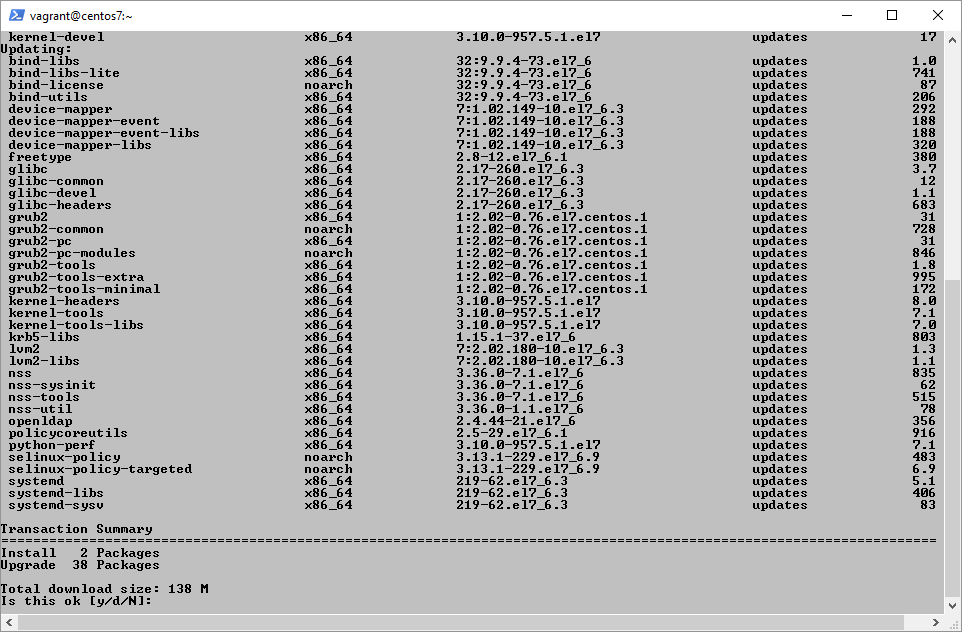Click the glibc-headers package name
Image resolution: width=962 pixels, height=632 pixels.
pyautogui.click(x=60, y=205)
